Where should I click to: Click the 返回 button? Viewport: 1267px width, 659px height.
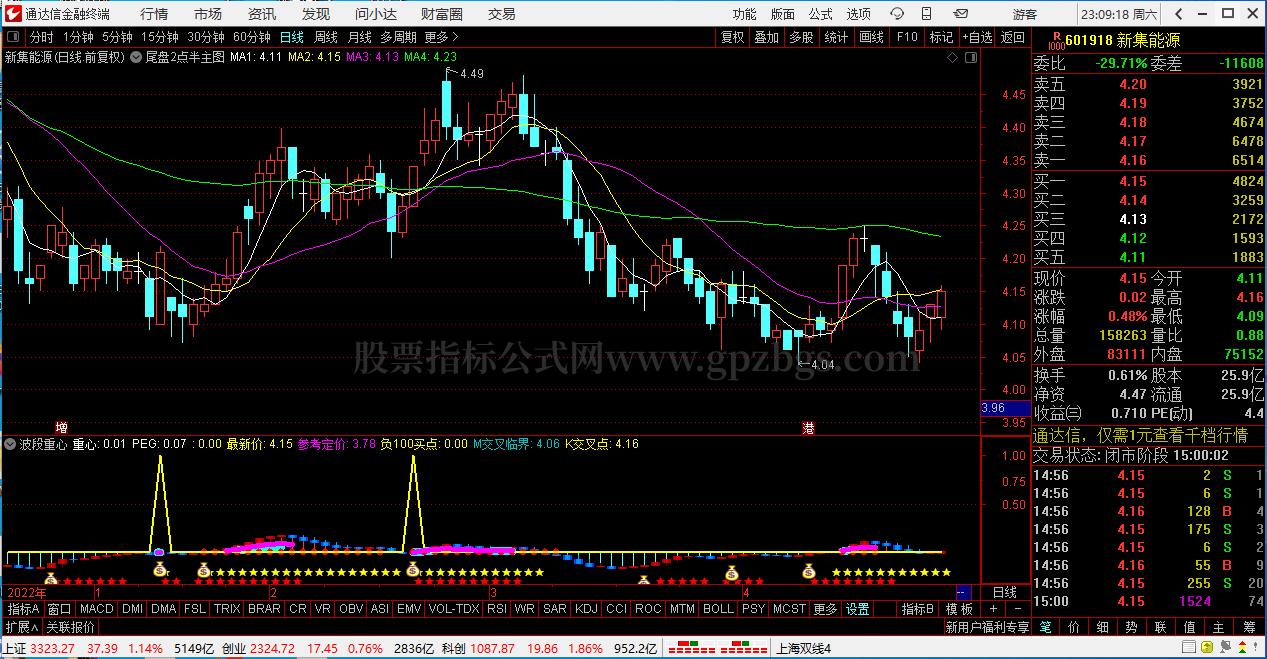coord(1012,37)
